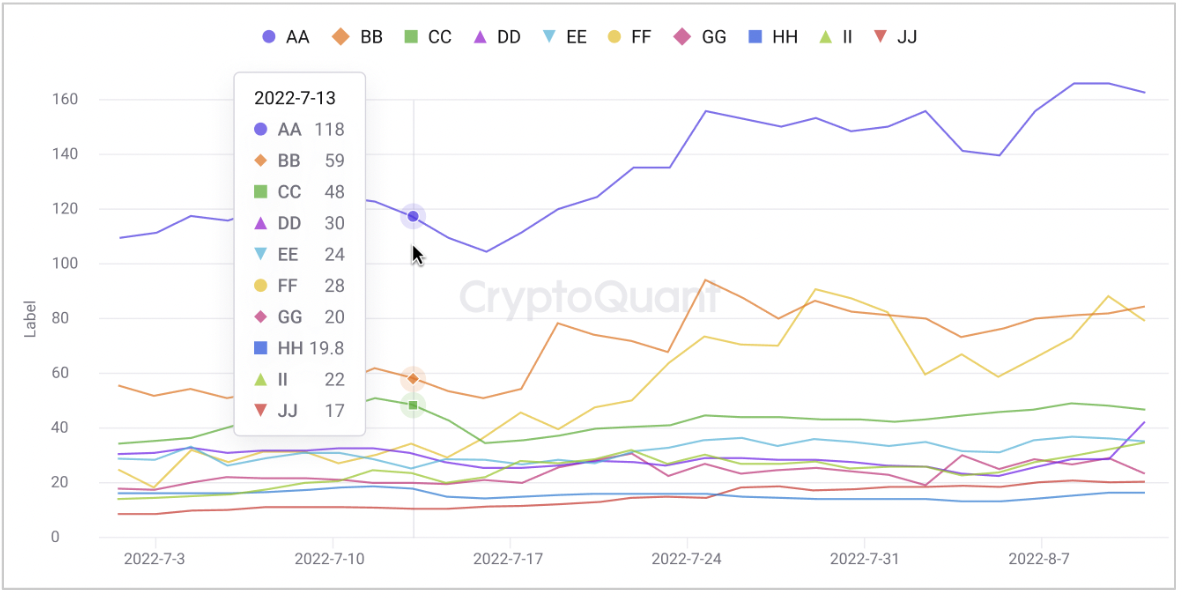Click the highlighted CC square data point
This screenshot has height=598, width=1182.
(x=413, y=405)
